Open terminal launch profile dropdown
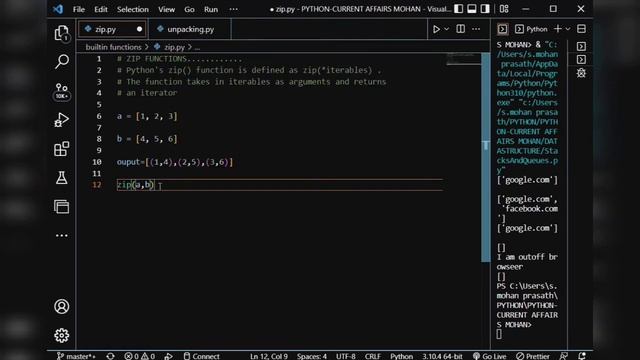Viewport: 640px width, 360px height. tap(568, 29)
